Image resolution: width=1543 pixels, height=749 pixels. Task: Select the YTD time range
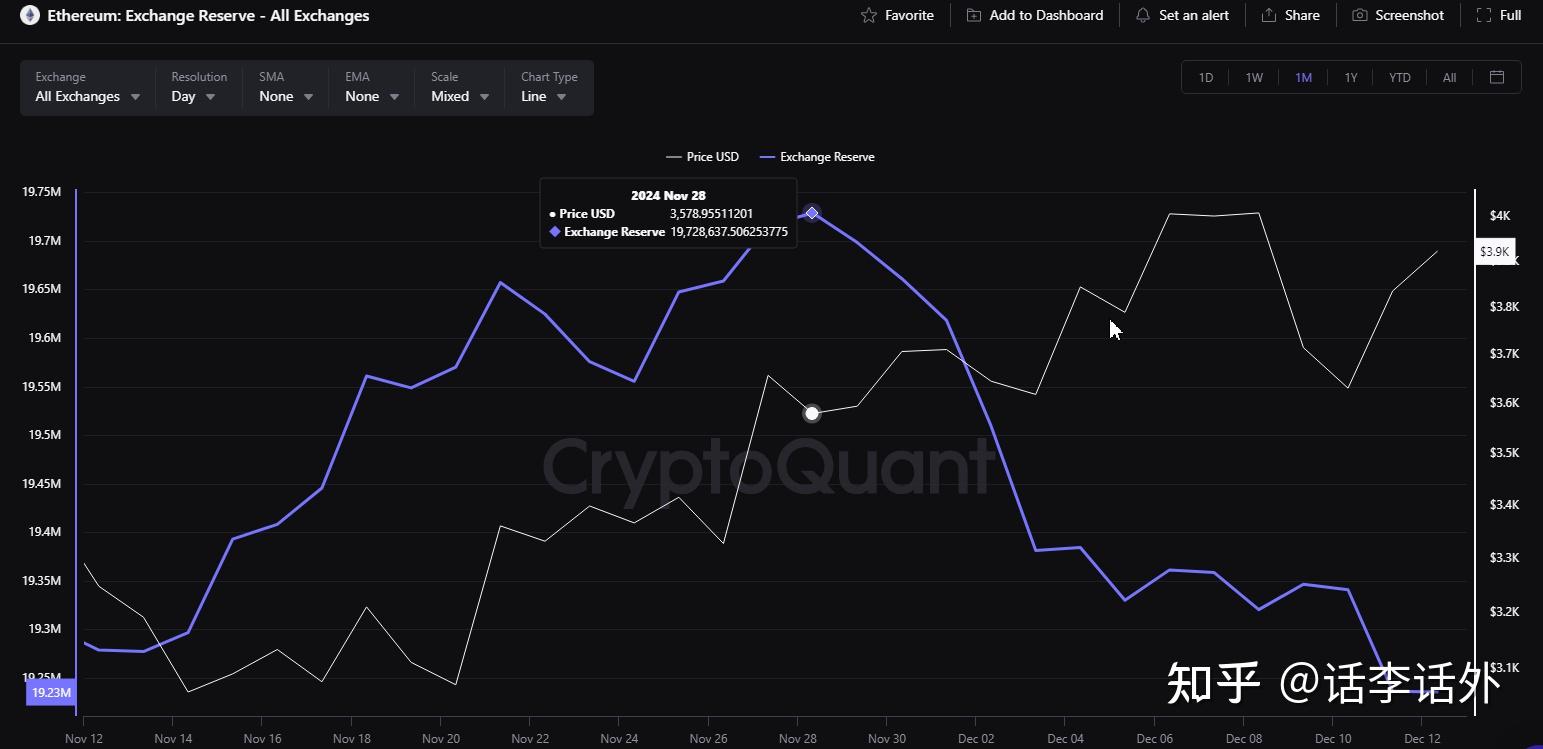tap(1400, 77)
